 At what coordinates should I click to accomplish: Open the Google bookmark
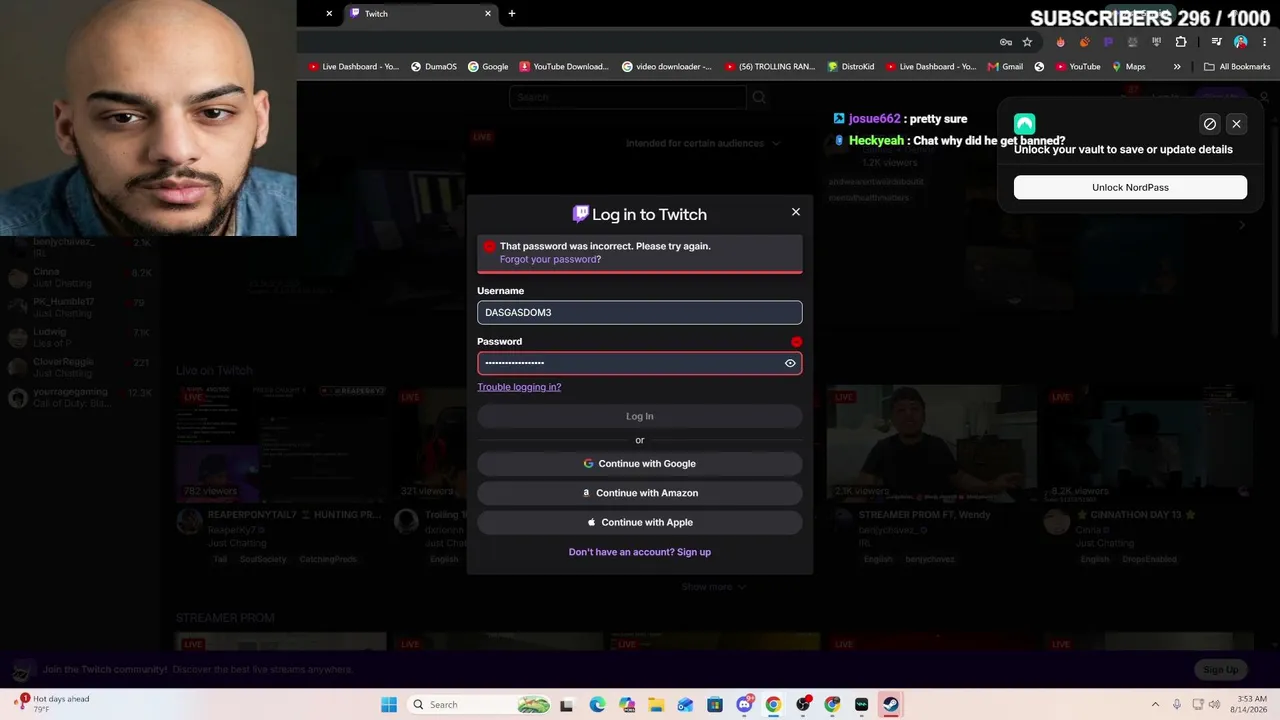point(489,67)
